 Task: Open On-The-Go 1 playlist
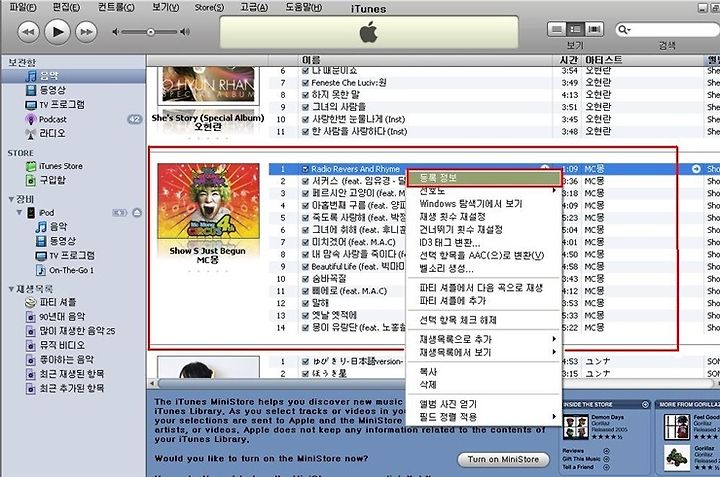[73, 270]
